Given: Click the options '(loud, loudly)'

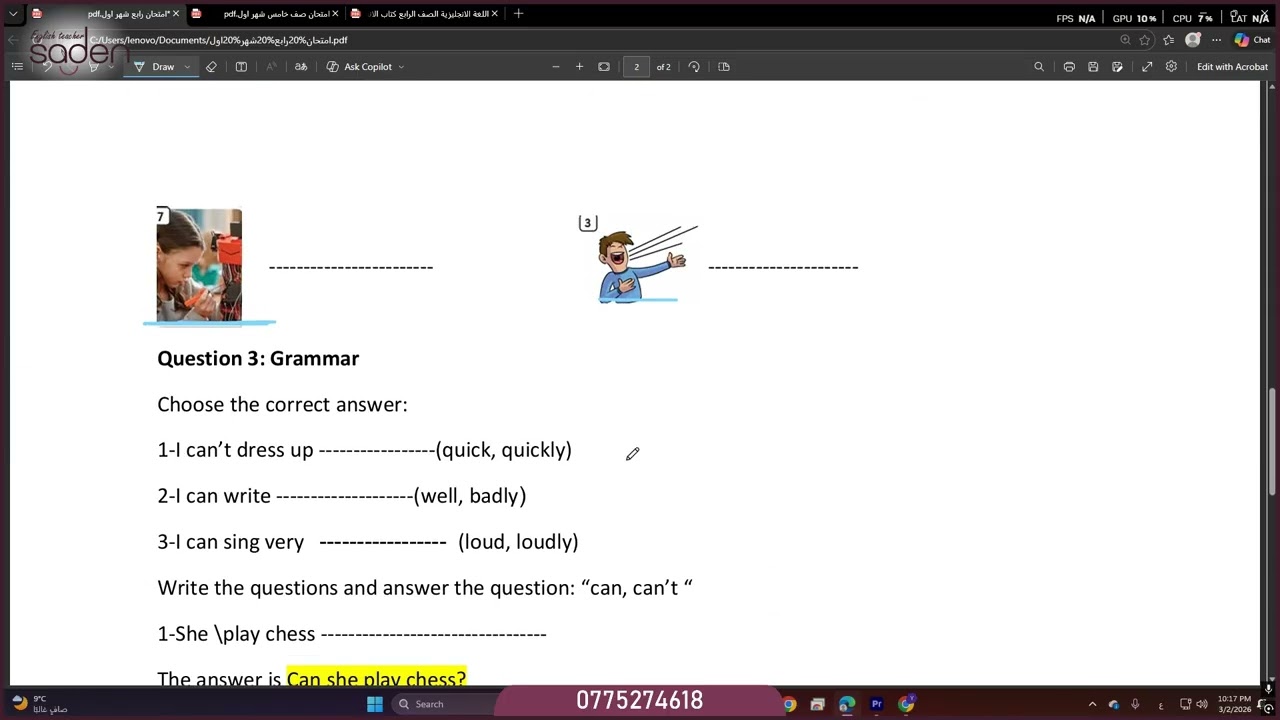Looking at the screenshot, I should point(518,542).
